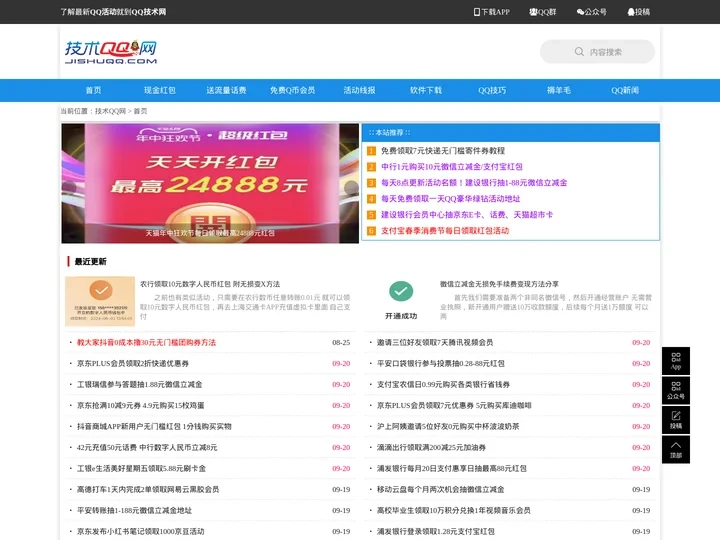This screenshot has width=720, height=540.
Task: Open recommended item 每天免费领取一天QQ豪华绿钻
Action: pos(450,199)
